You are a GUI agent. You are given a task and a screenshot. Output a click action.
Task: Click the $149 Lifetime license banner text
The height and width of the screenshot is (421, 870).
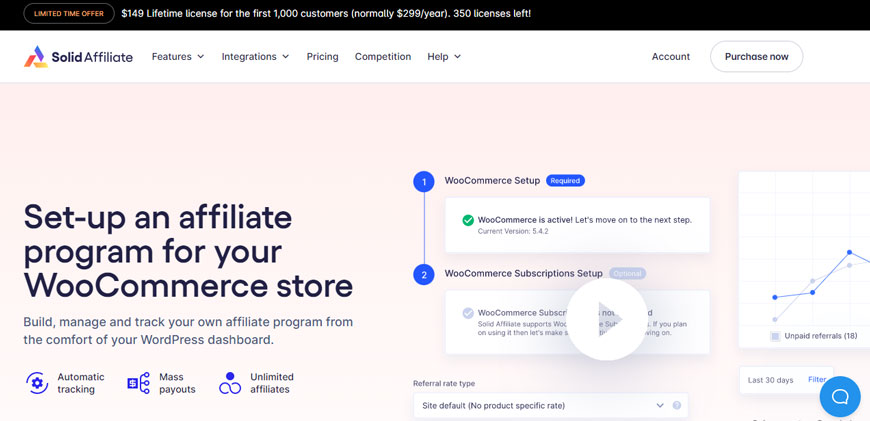coord(326,14)
